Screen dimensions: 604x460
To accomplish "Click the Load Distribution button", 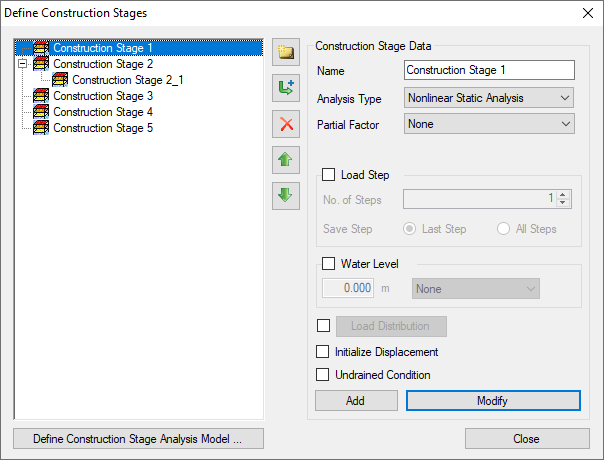I will click(x=391, y=326).
